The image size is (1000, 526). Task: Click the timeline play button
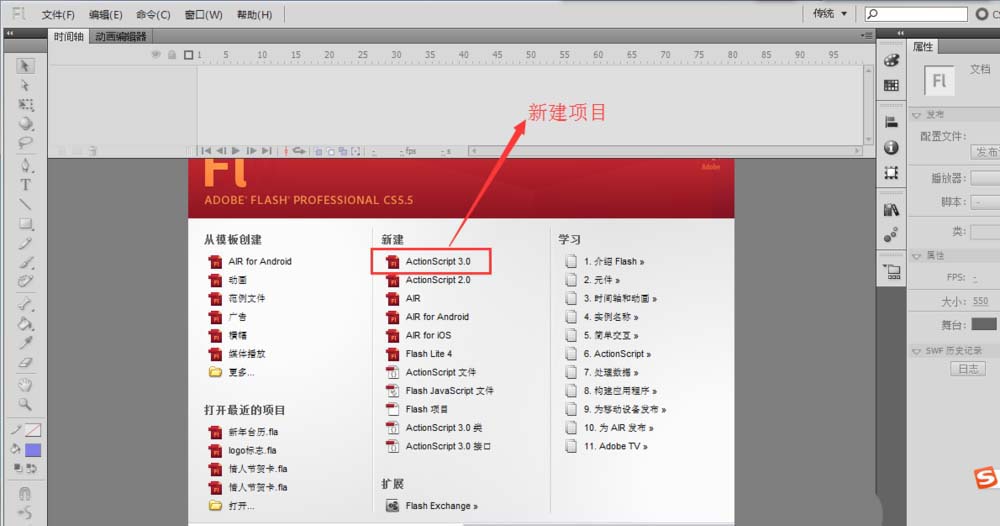tap(236, 151)
